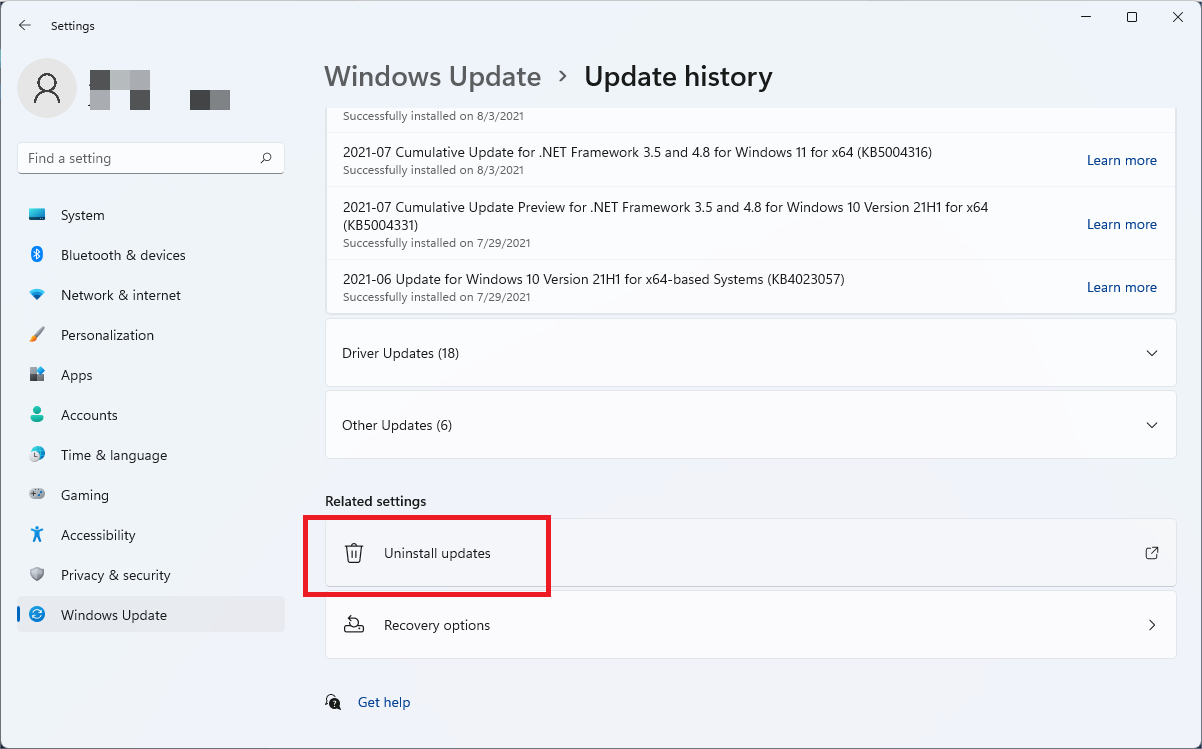The image size is (1202, 749).
Task: Expand the Driver Updates (18) section
Action: pos(1151,353)
